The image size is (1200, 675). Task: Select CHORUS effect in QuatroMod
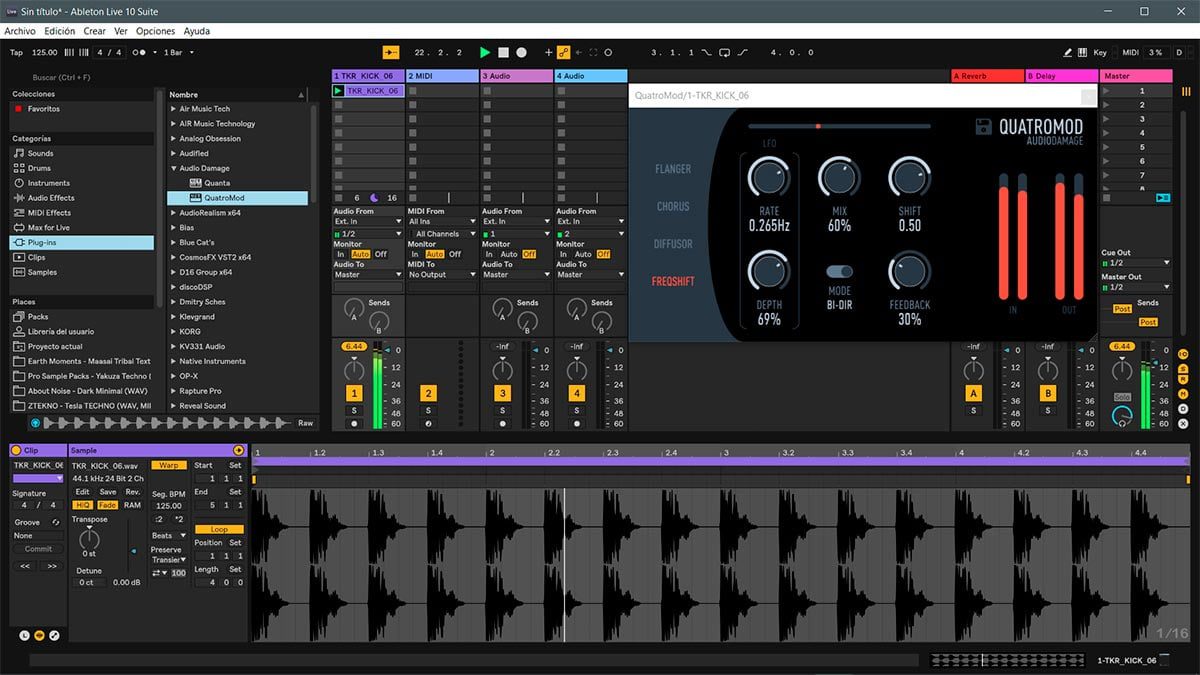[x=673, y=207]
